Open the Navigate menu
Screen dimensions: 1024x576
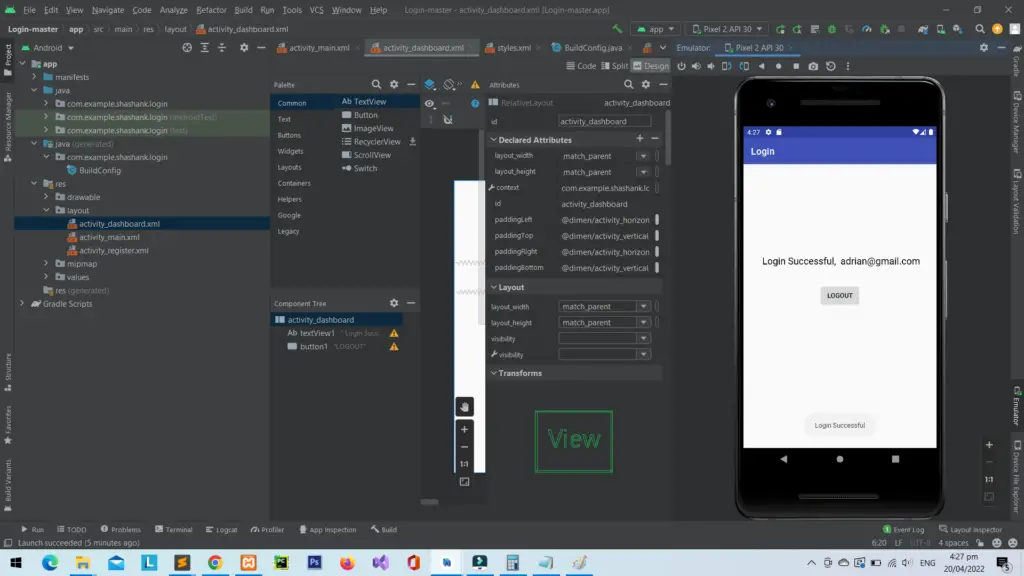(x=109, y=9)
